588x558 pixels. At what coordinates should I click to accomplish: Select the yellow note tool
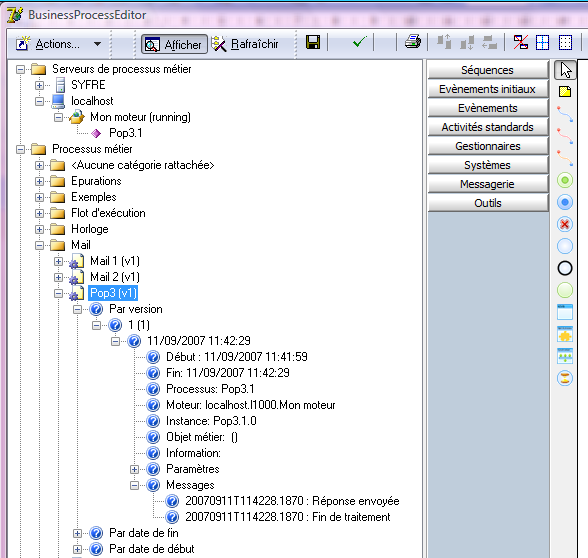pos(565,92)
